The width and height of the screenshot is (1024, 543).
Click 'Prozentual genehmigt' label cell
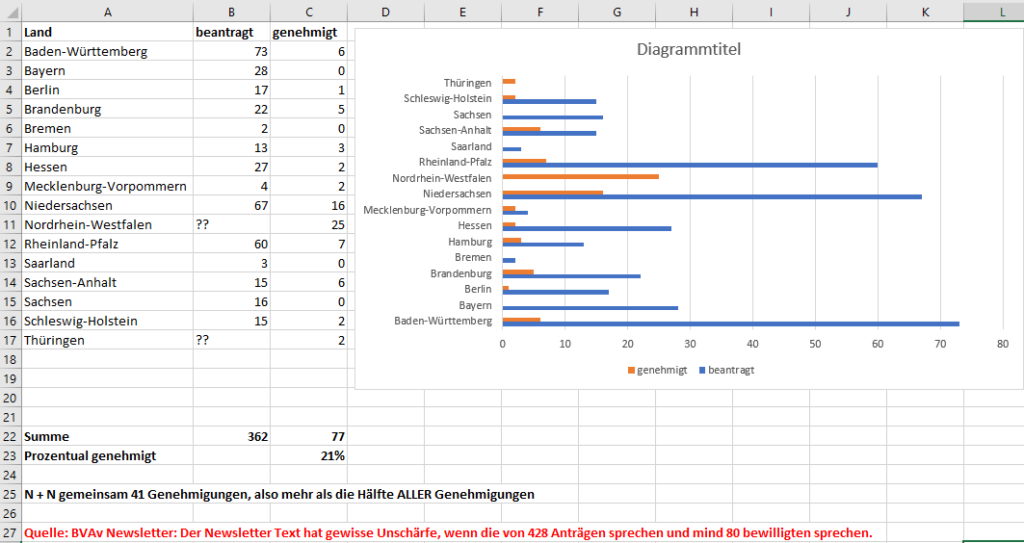point(107,456)
